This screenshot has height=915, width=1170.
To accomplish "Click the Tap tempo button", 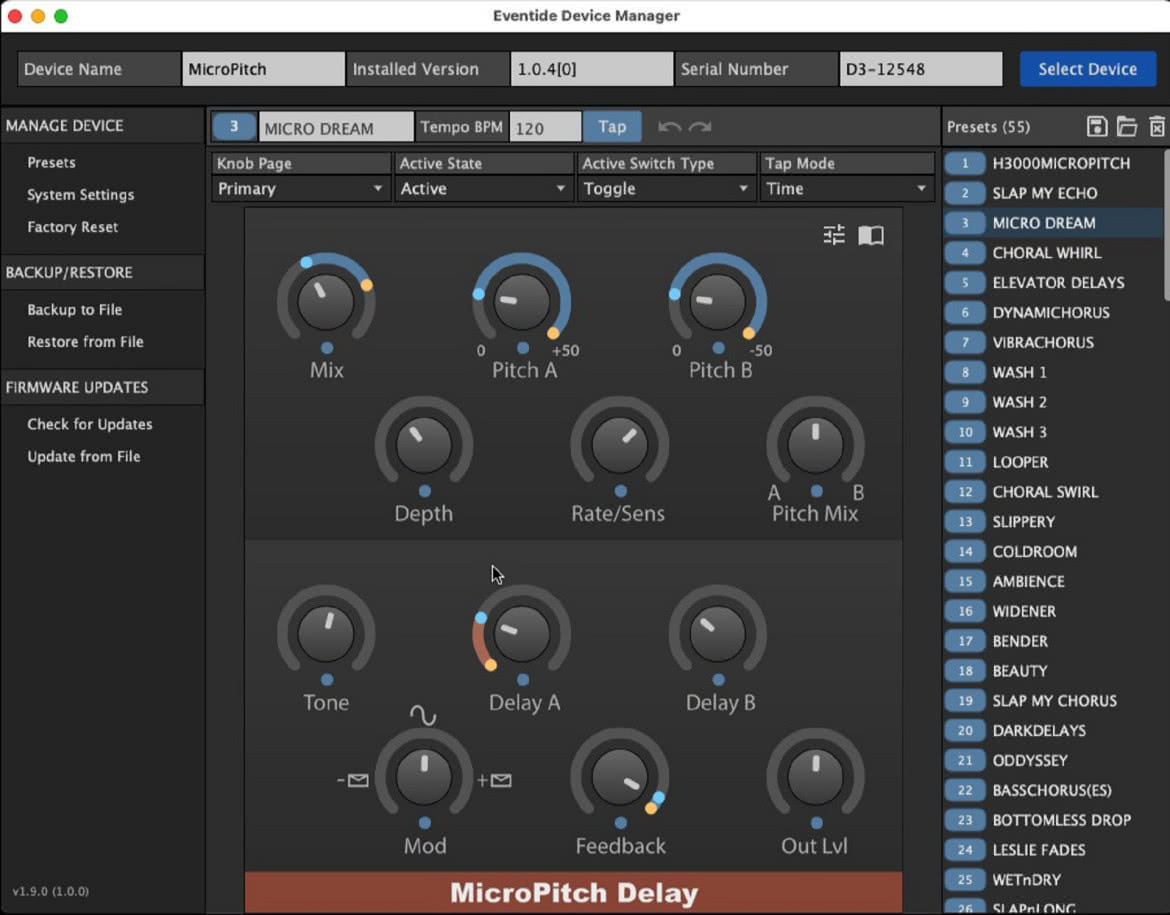I will (612, 126).
